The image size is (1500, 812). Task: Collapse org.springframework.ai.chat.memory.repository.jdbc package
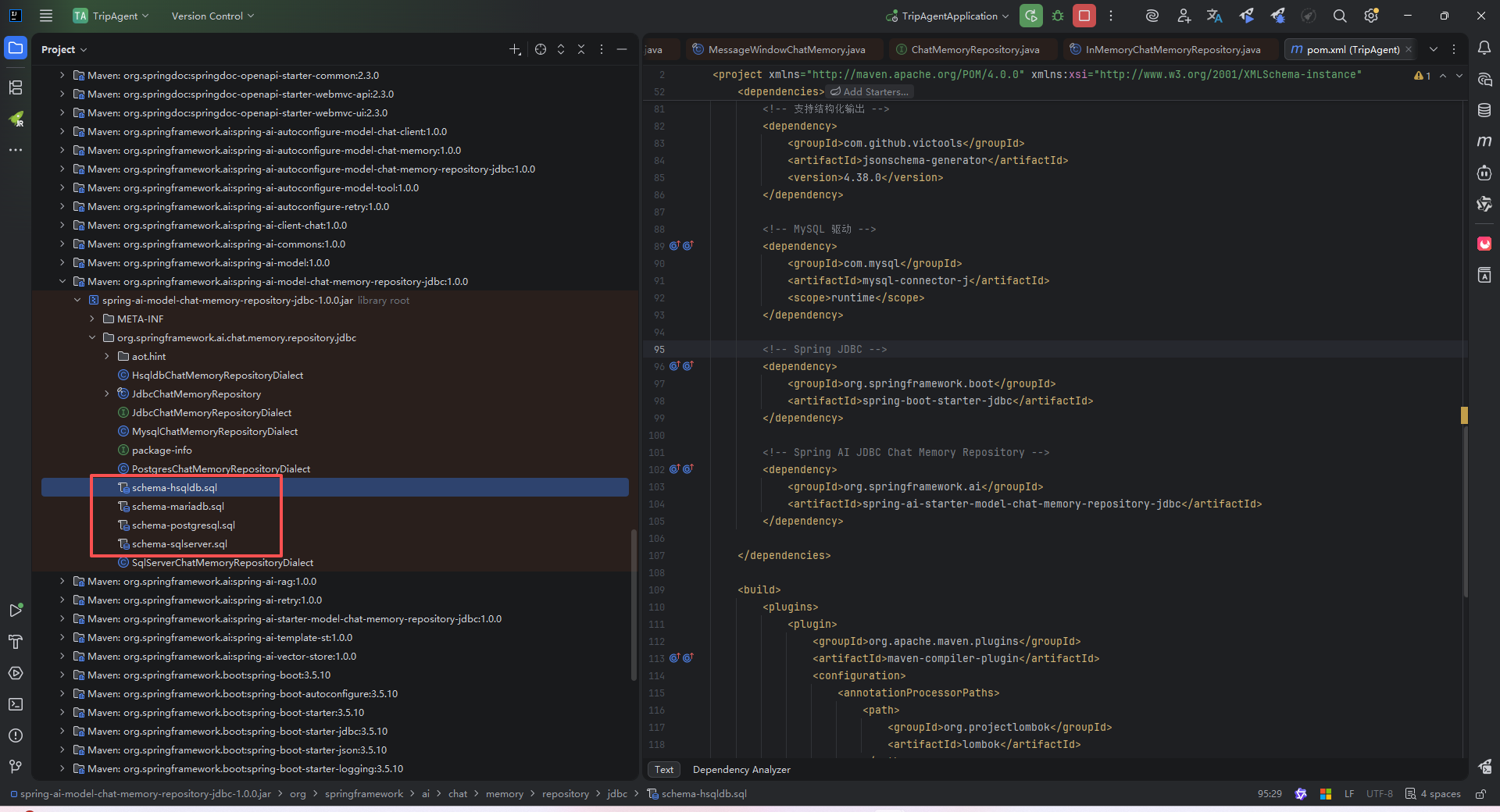(x=92, y=338)
